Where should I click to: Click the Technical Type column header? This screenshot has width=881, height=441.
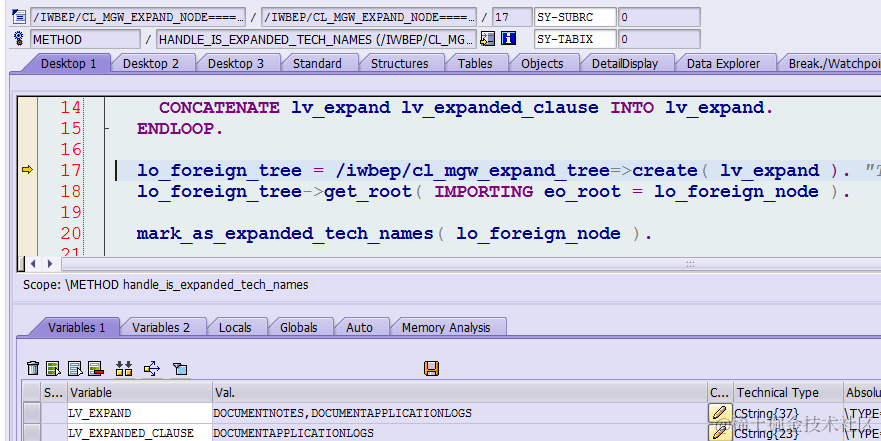[x=788, y=392]
